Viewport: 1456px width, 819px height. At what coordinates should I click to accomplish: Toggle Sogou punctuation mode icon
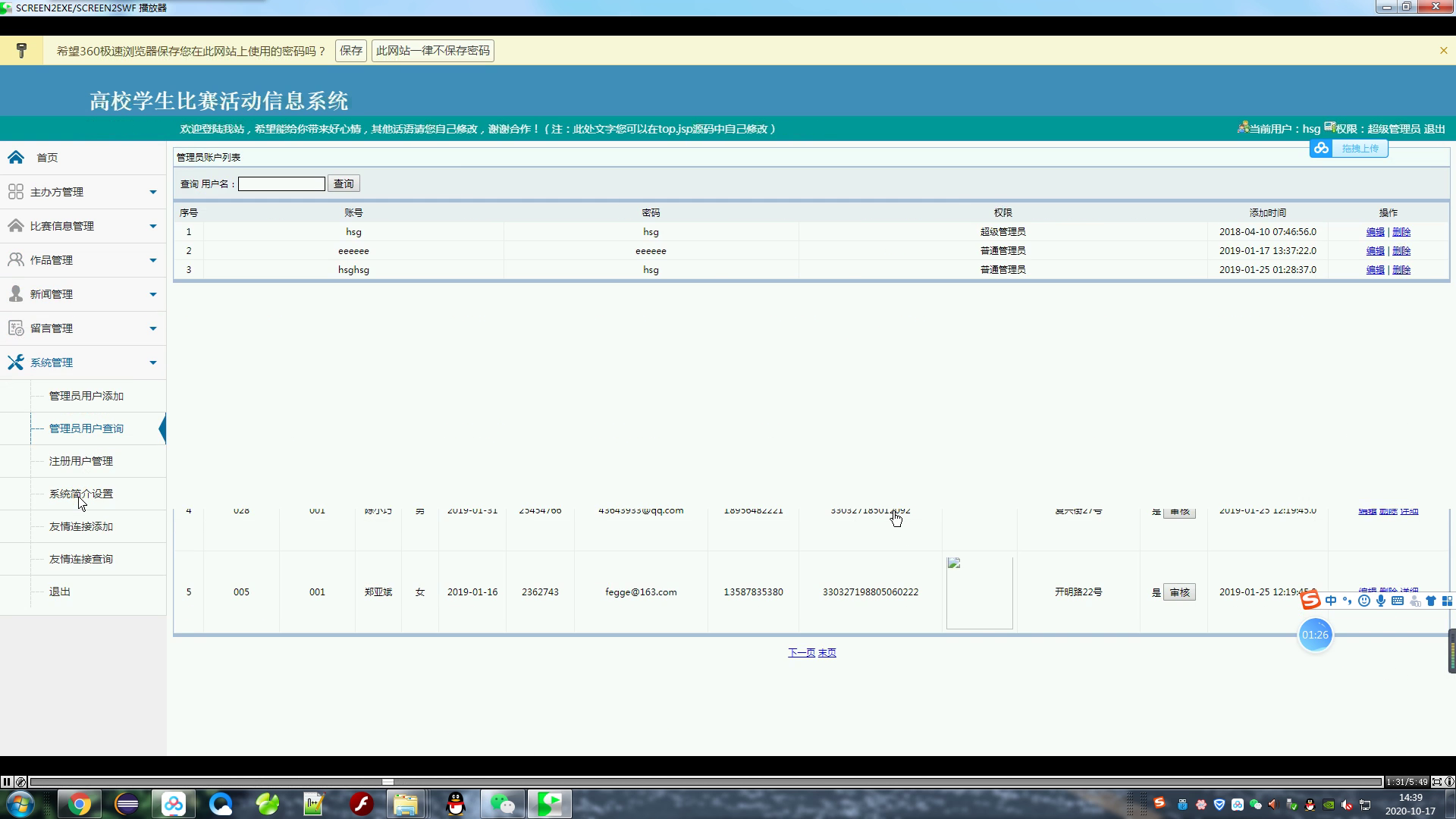1348,601
